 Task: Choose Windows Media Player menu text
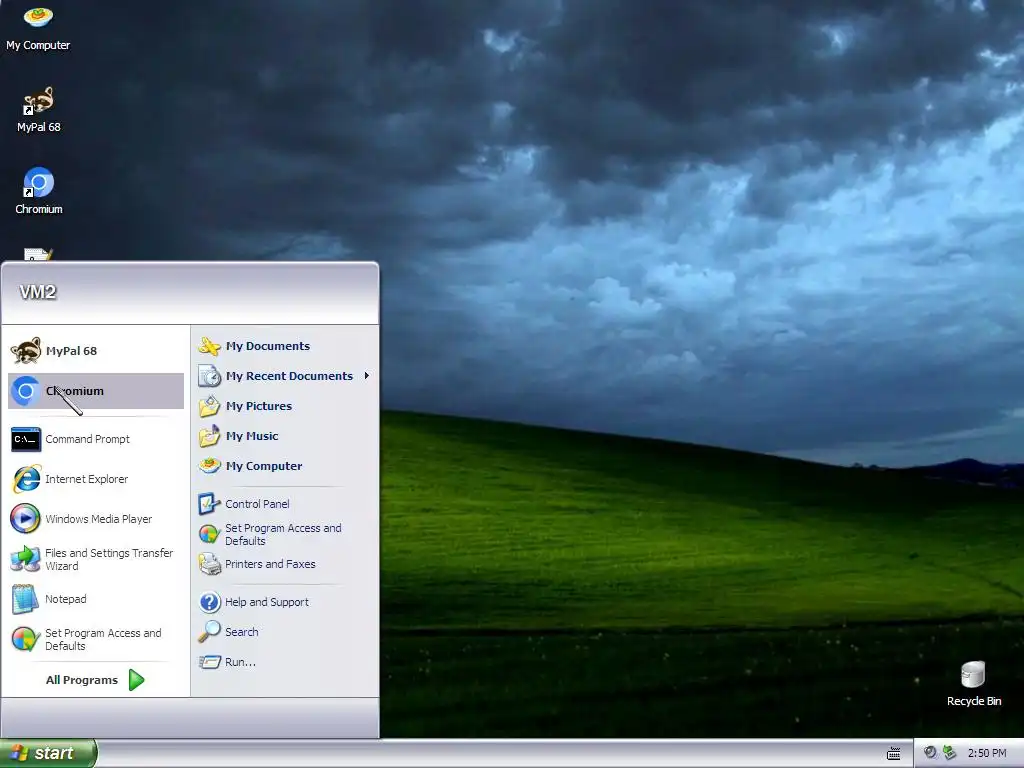tap(99, 519)
